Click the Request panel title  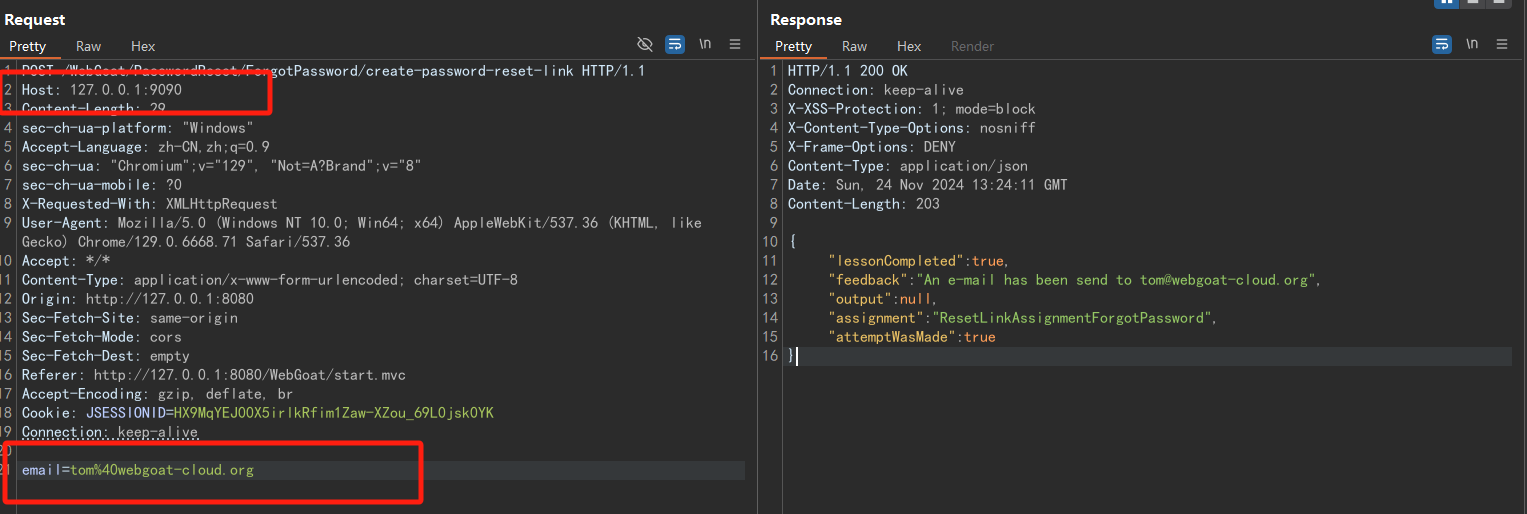[x=35, y=19]
